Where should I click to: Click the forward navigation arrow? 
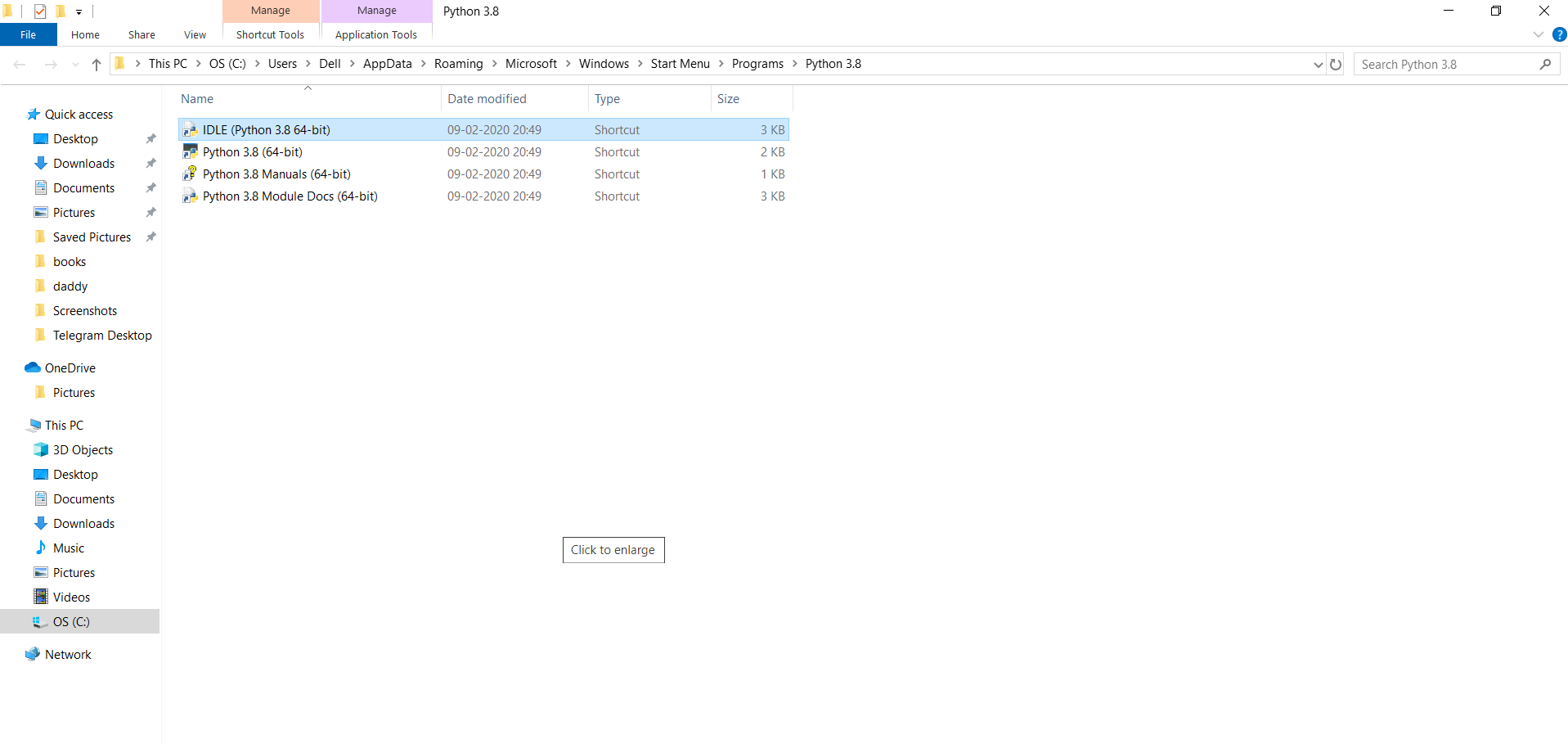tap(51, 65)
